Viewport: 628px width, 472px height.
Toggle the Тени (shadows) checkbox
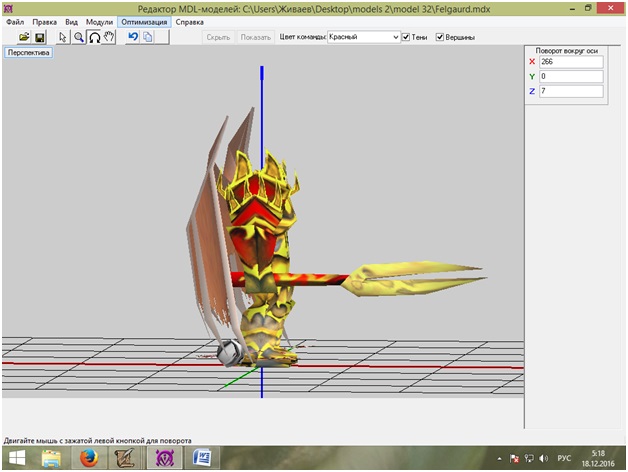(x=407, y=37)
